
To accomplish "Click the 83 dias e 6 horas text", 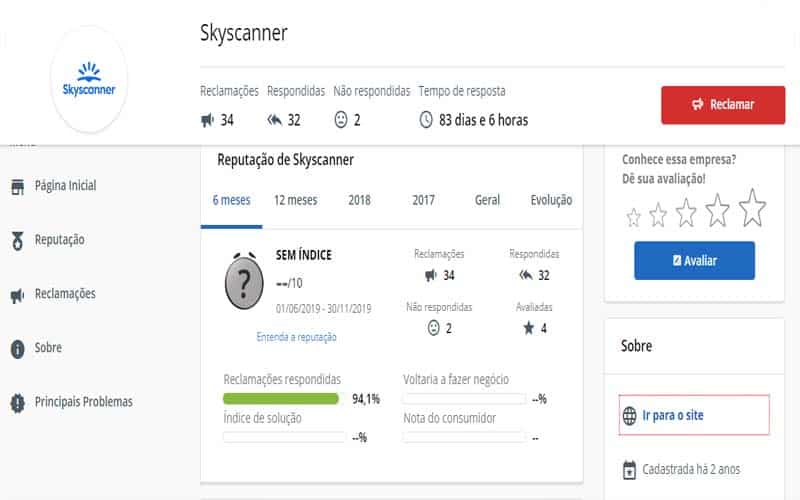I will tap(484, 120).
